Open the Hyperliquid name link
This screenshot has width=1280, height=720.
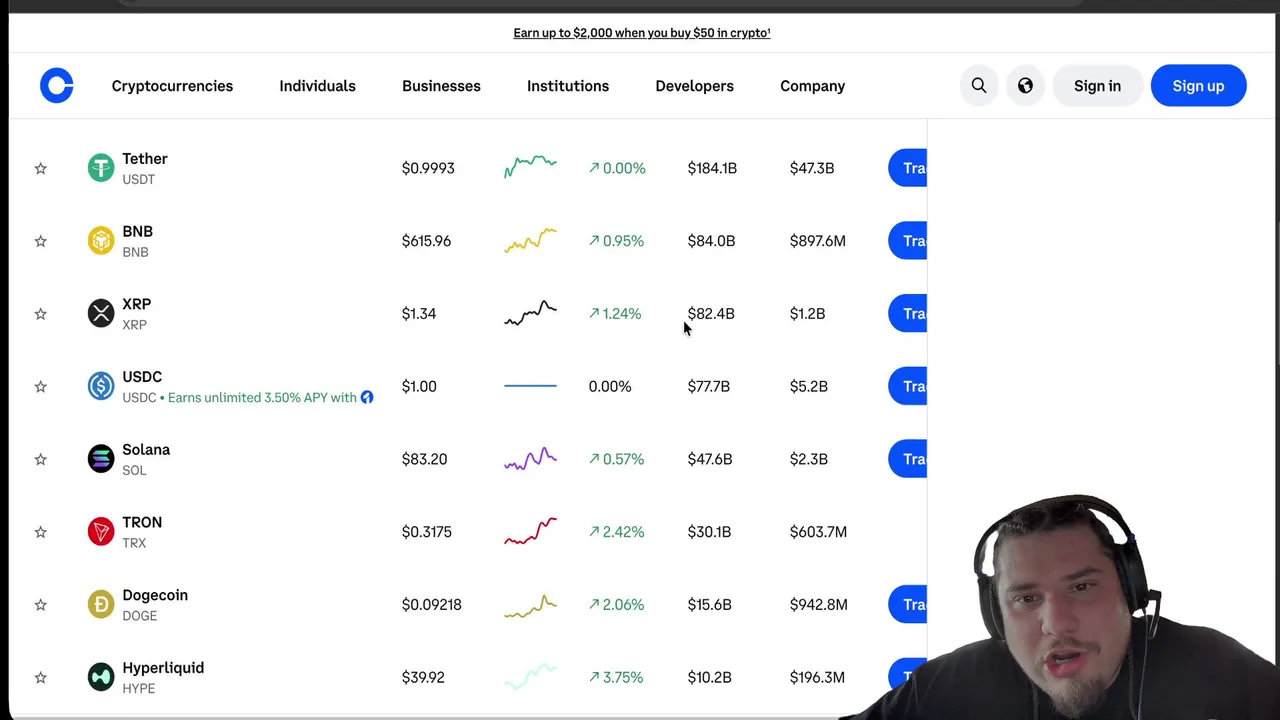click(x=163, y=668)
